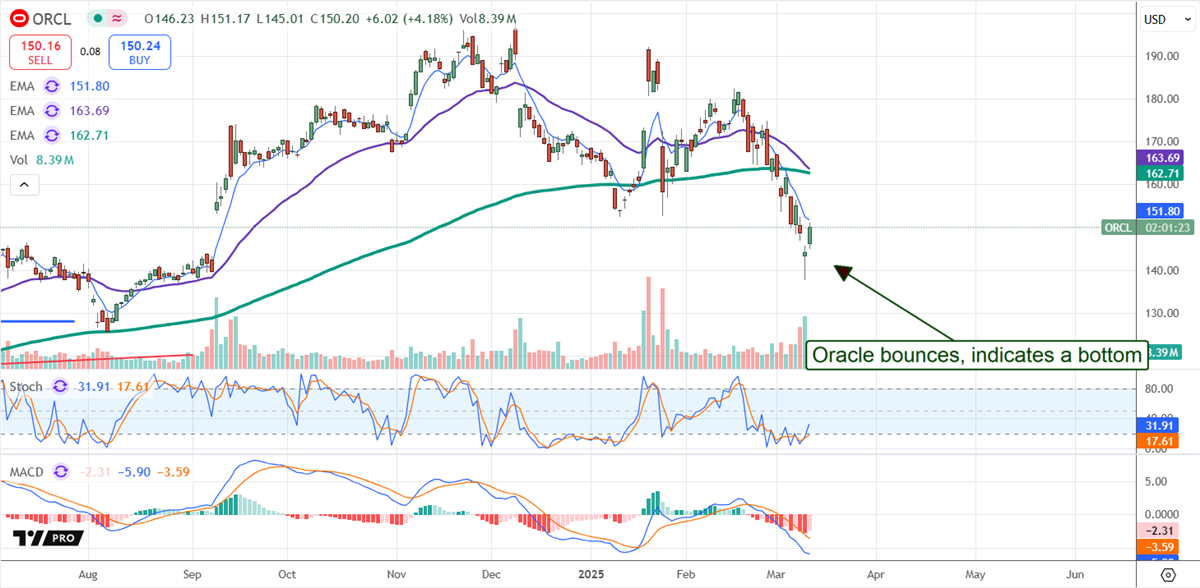The height and width of the screenshot is (588, 1200).
Task: Click the Stoch indicator refresh icon
Action: click(60, 386)
